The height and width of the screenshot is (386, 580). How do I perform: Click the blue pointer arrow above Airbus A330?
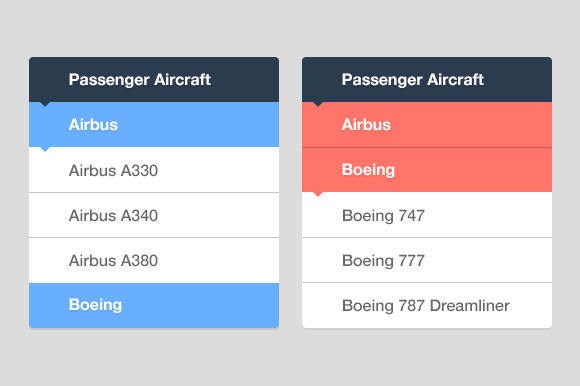click(x=45, y=149)
